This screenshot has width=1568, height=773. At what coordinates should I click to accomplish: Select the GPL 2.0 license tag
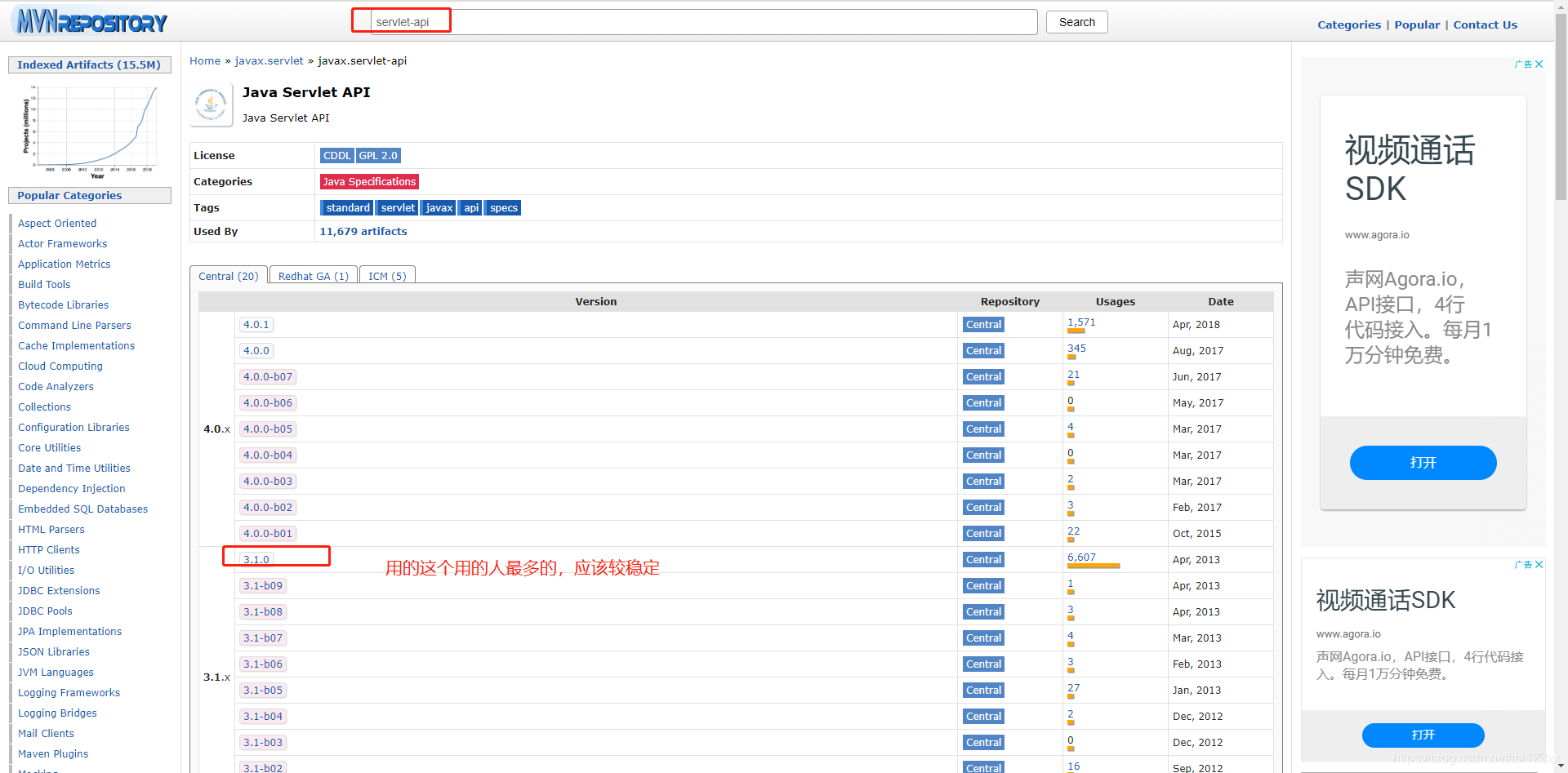378,156
